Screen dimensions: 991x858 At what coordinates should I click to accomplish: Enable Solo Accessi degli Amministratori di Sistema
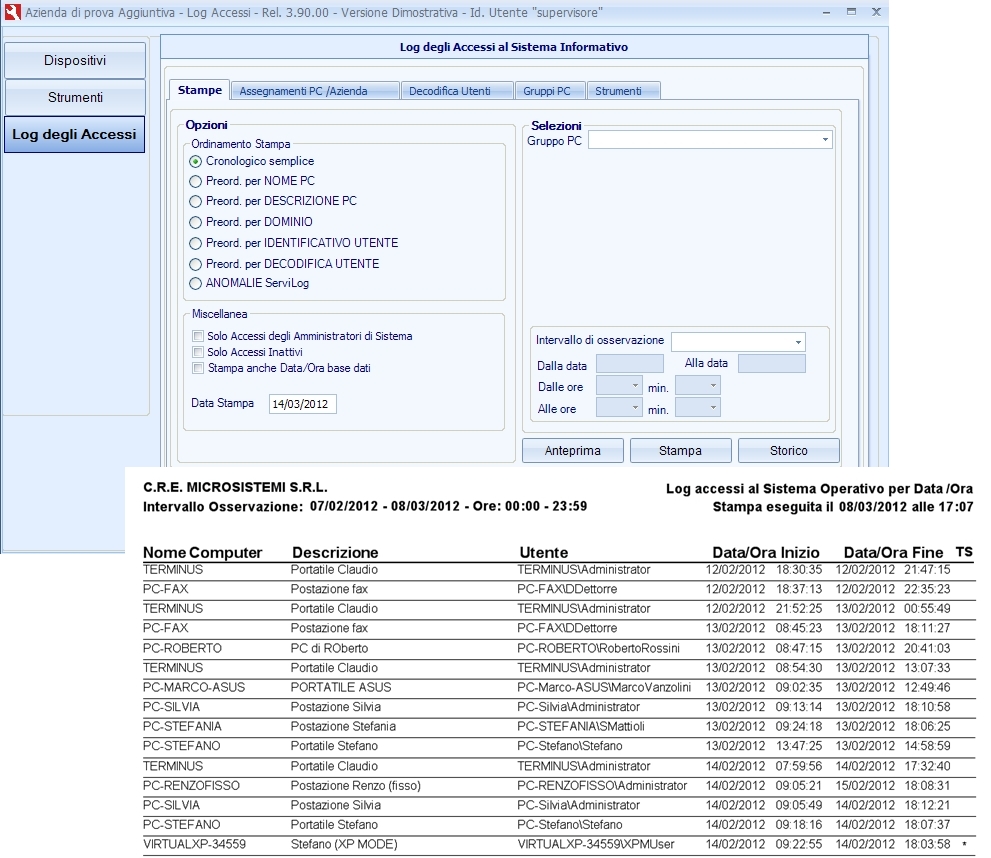tap(198, 336)
